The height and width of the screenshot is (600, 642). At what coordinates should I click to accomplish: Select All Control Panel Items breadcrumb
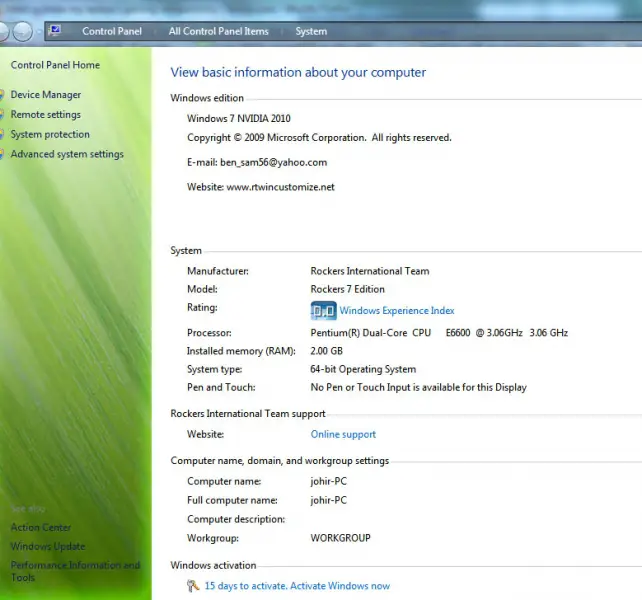219,31
